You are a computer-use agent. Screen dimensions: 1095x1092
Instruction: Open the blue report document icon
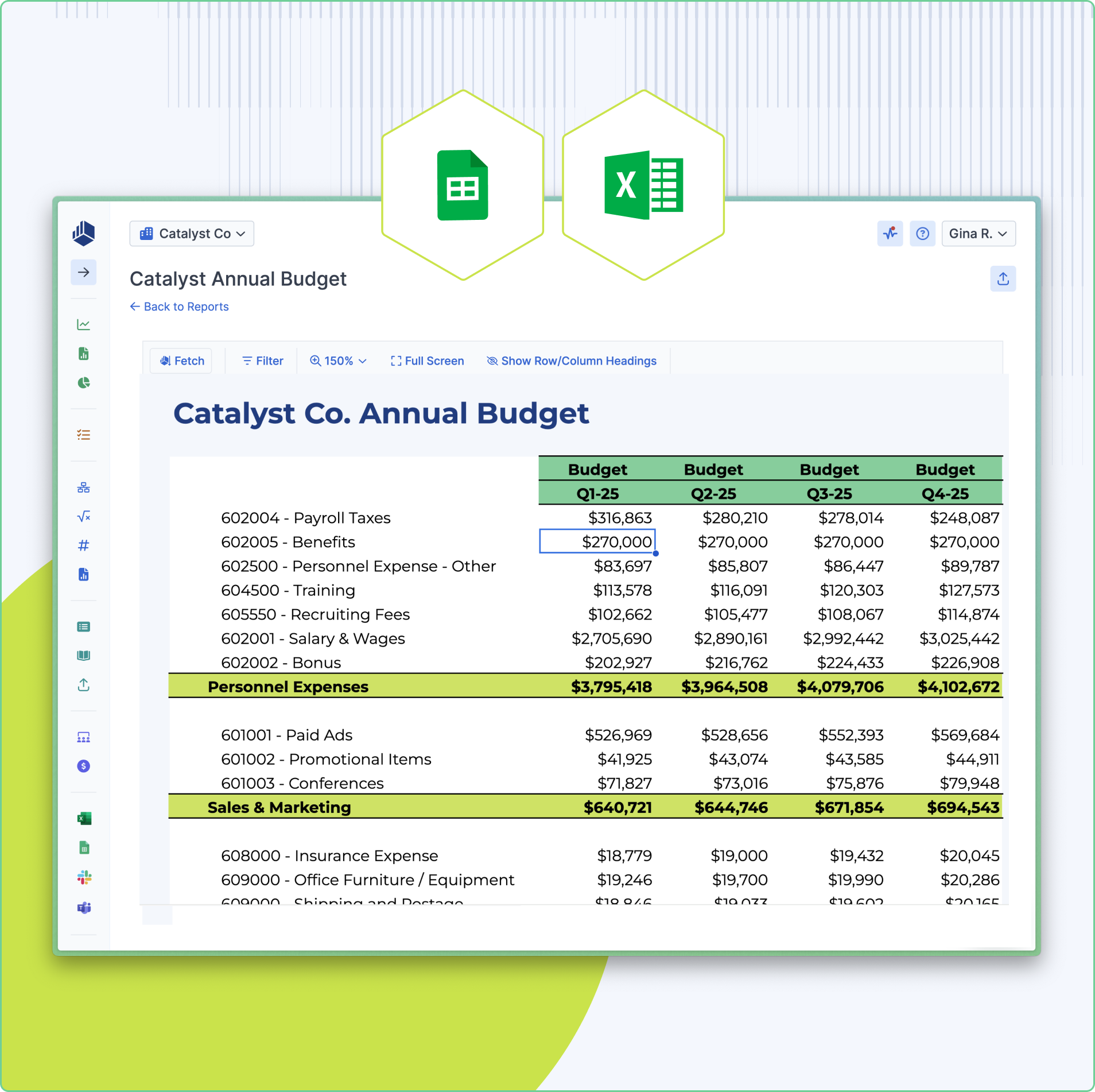tap(84, 575)
